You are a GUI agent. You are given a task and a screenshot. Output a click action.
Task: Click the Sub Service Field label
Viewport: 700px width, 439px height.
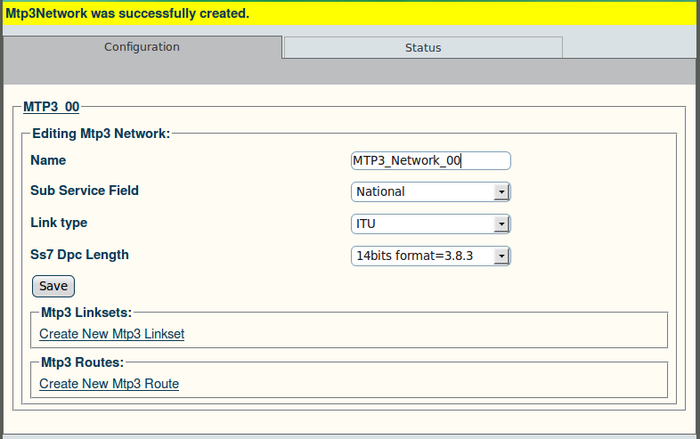tap(84, 191)
